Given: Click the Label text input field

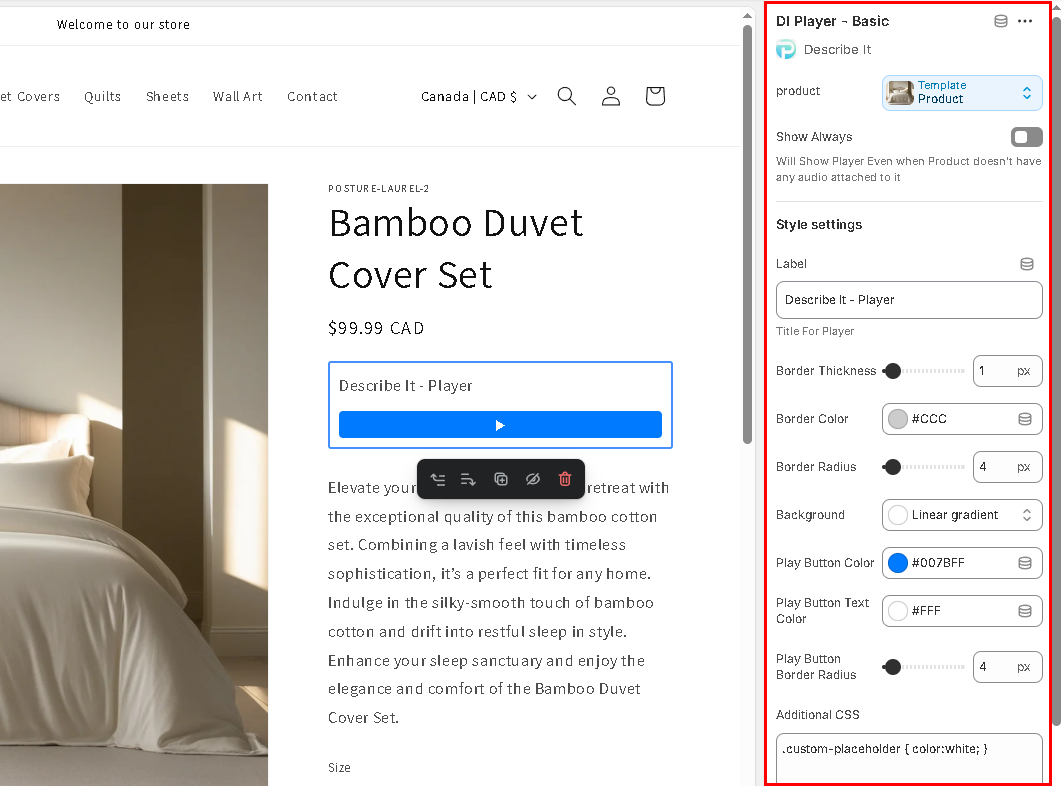Looking at the screenshot, I should (x=909, y=300).
